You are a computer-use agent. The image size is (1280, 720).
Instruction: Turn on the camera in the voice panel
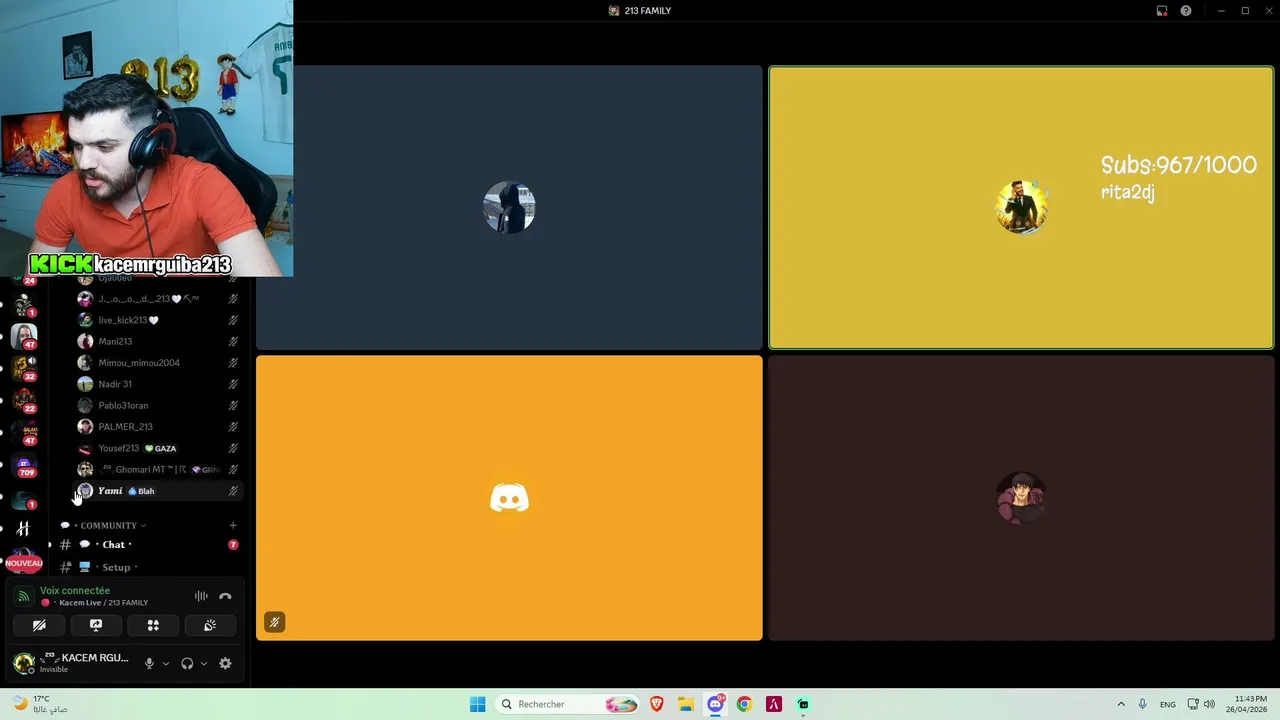point(39,625)
